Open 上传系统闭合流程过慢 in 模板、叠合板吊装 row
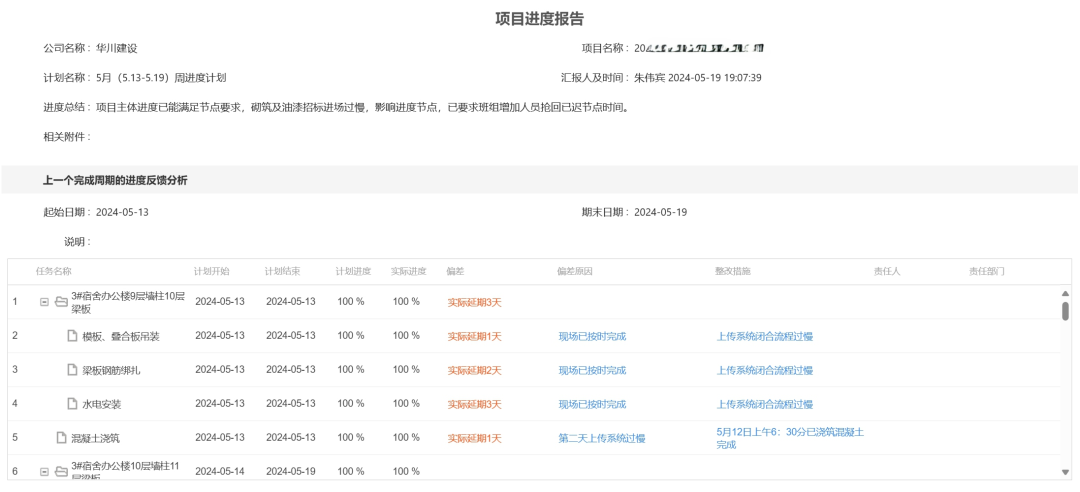Viewport: 1080px width, 492px height. [765, 336]
